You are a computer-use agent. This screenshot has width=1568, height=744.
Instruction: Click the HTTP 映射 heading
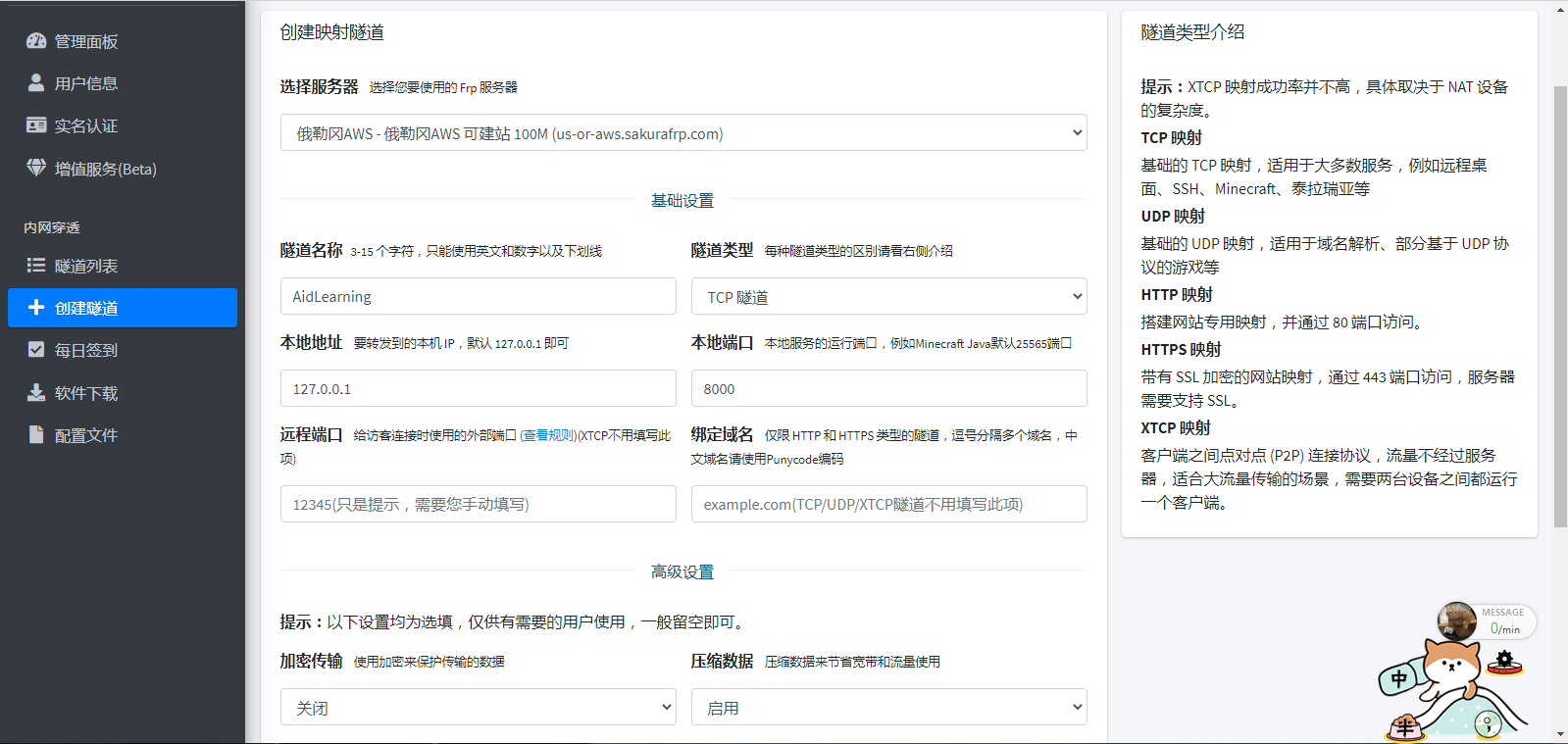[x=1177, y=295]
